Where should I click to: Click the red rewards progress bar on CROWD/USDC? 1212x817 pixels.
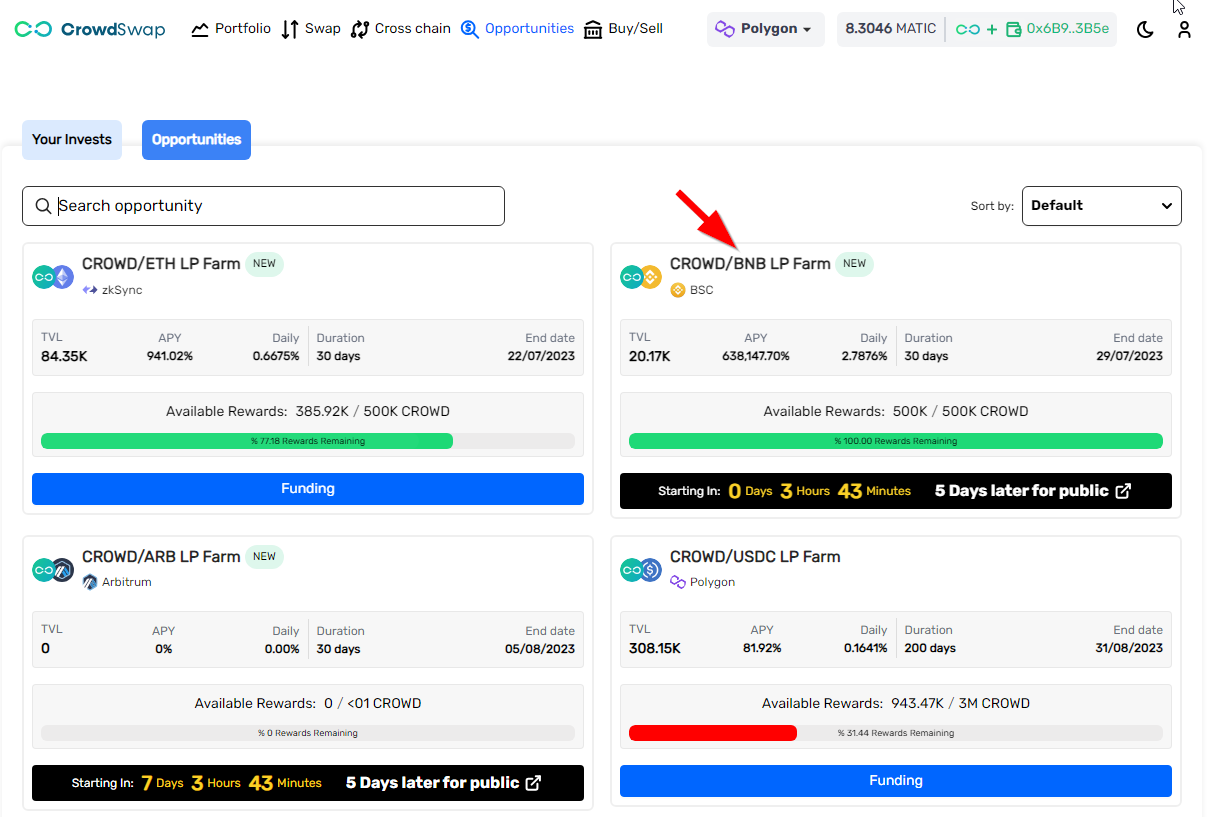(x=712, y=732)
